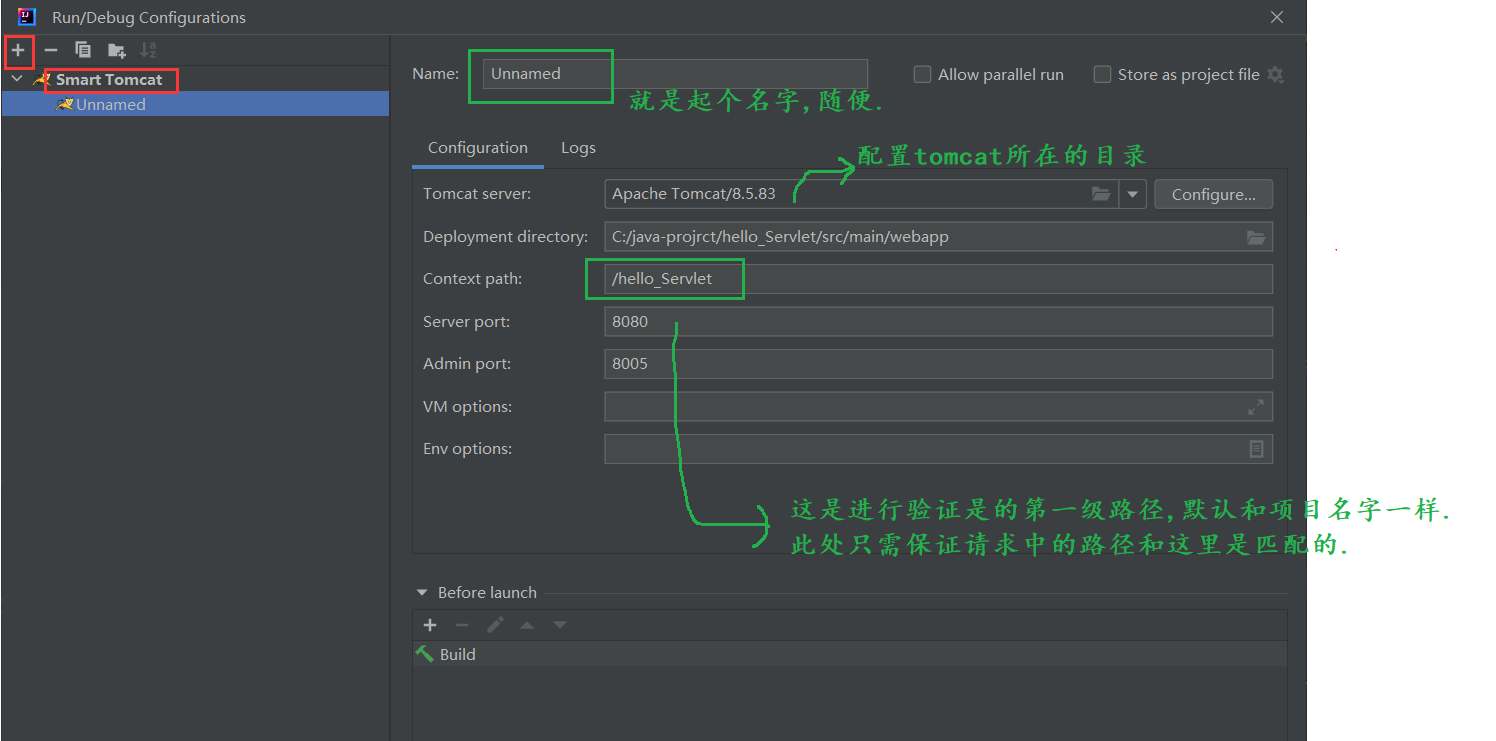Sort configurations alphabetically
Screen dimensions: 1496x741
pos(148,50)
